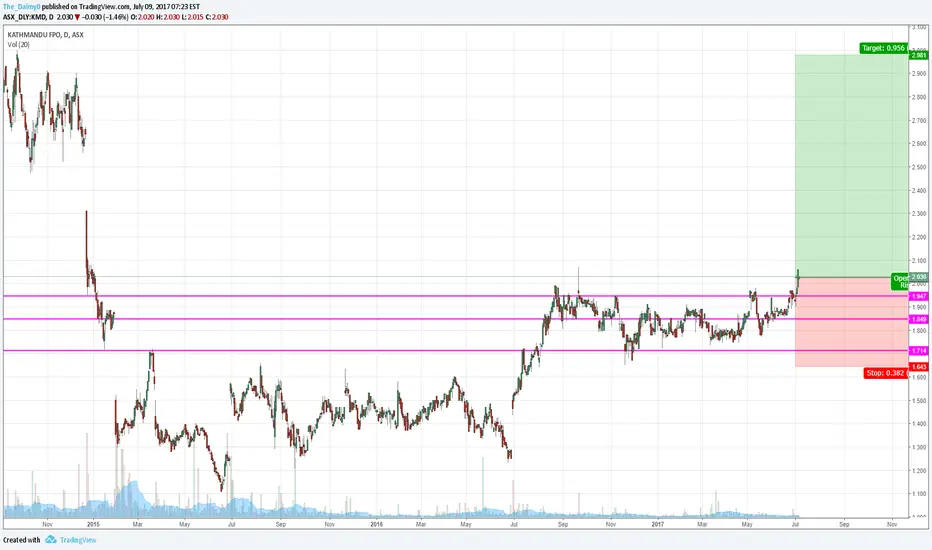Image resolution: width=932 pixels, height=550 pixels.
Task: Click the TradingView cloud logo icon
Action: pyautogui.click(x=51, y=539)
